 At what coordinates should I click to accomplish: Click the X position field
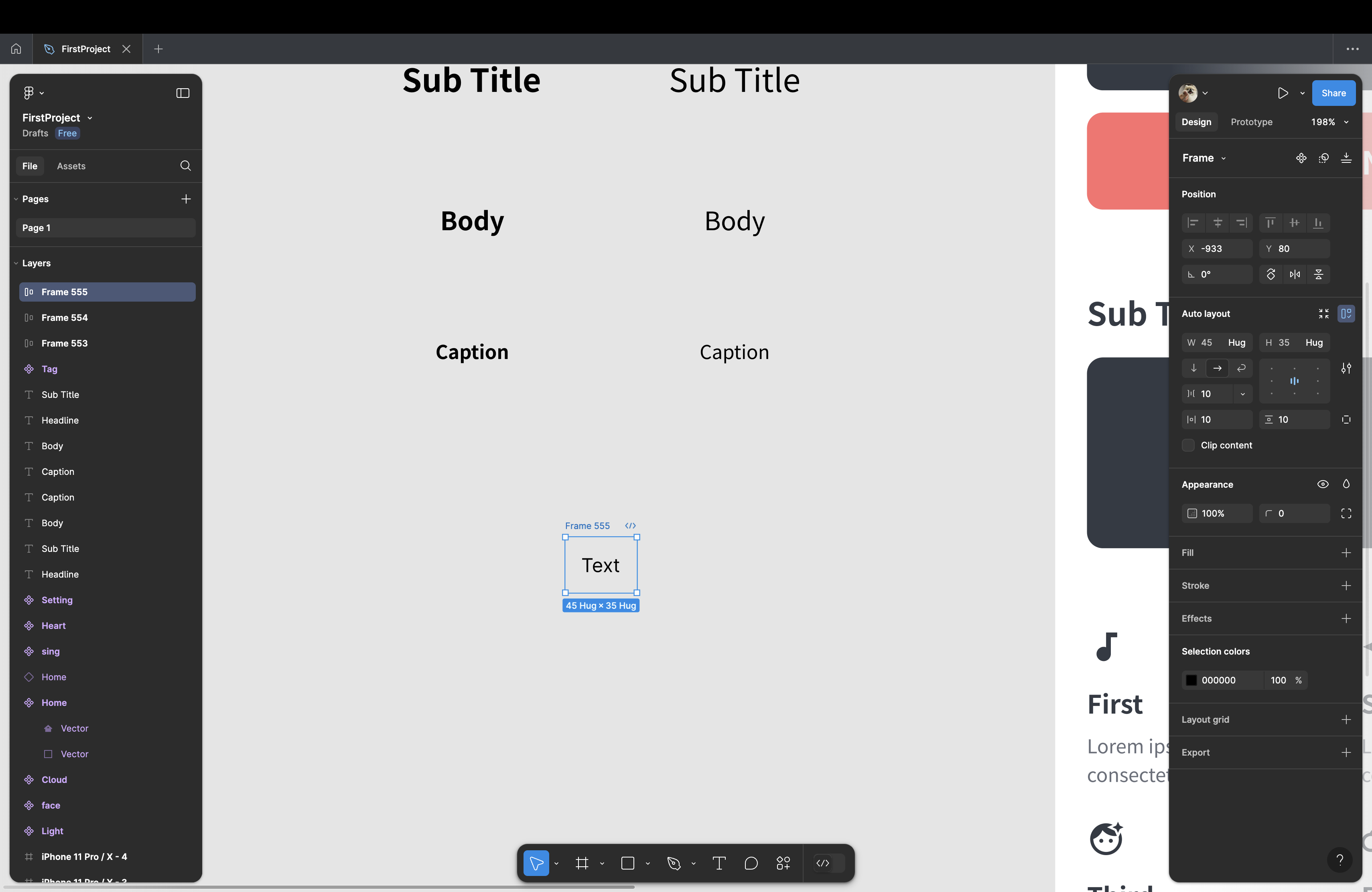point(1217,249)
